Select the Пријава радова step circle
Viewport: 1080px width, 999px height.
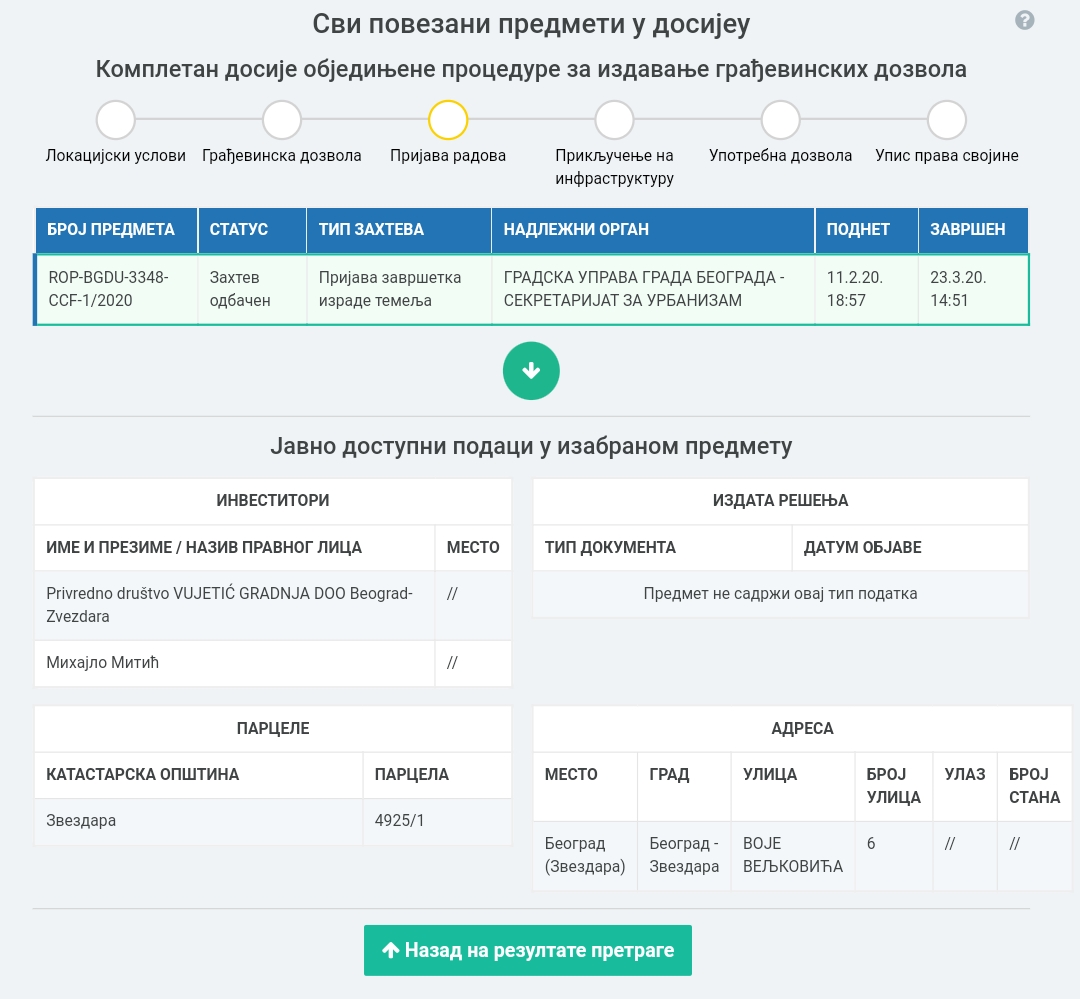(x=448, y=120)
